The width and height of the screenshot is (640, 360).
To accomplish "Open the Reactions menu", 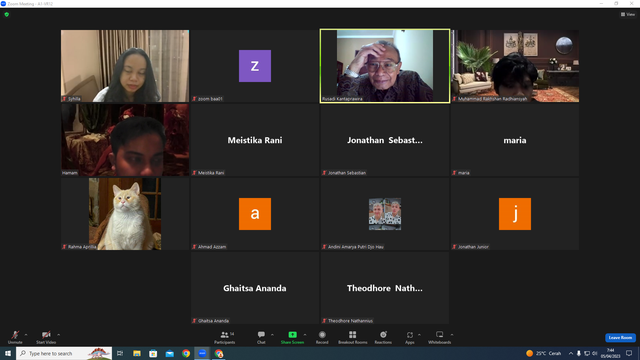I will point(383,337).
